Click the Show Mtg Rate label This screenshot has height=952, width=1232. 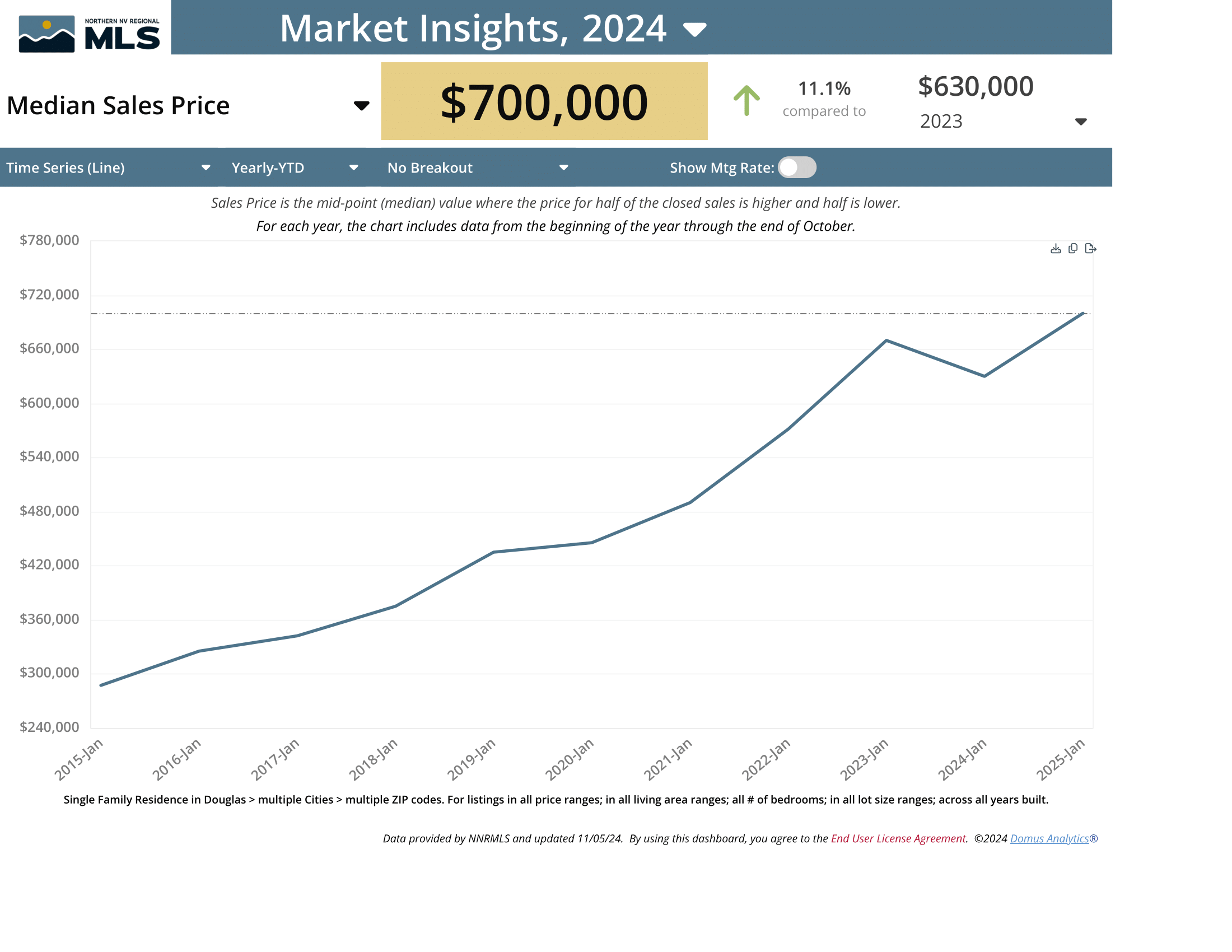[x=722, y=167]
